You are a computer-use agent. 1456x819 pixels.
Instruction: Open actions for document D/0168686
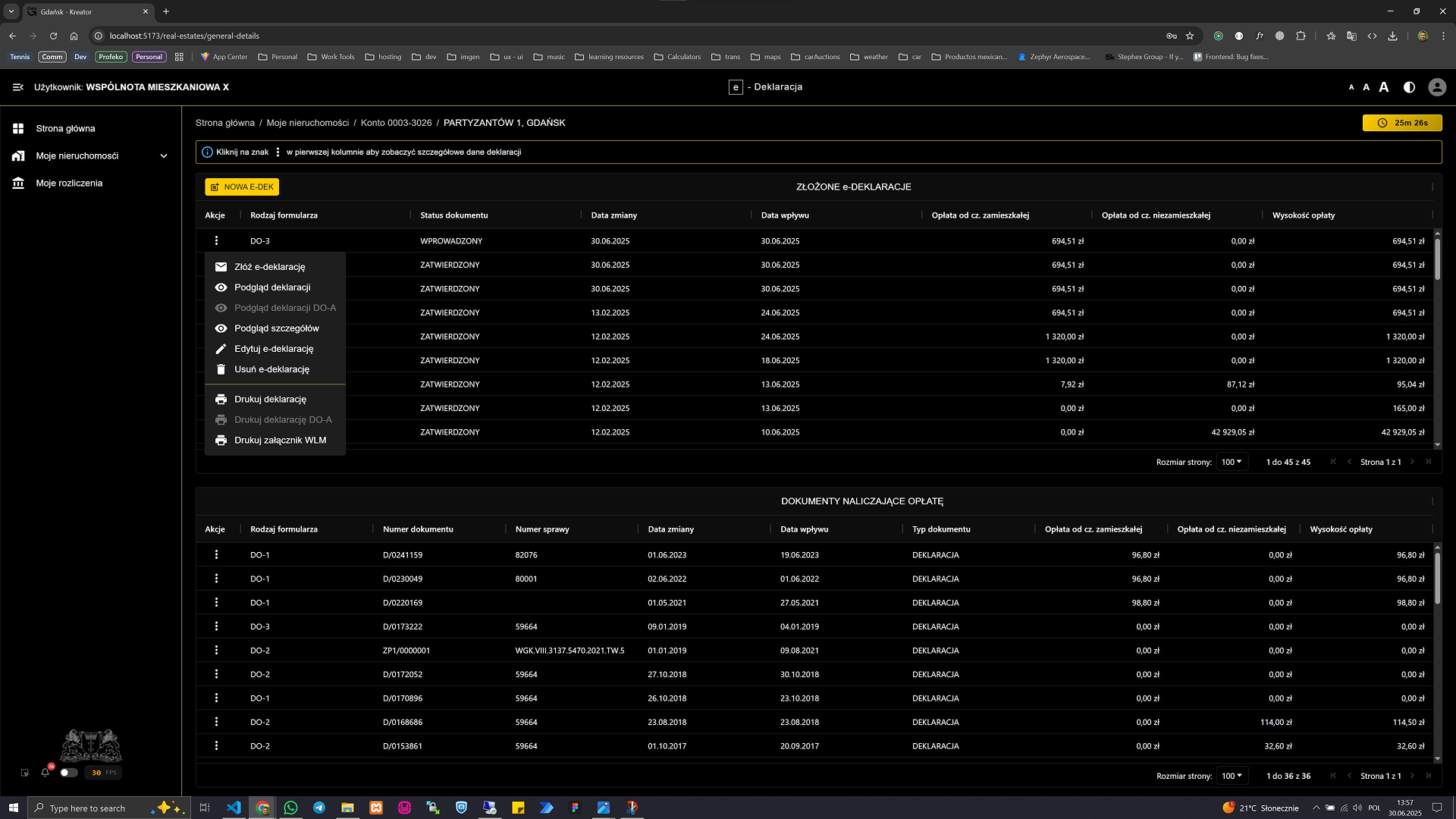pos(216,722)
